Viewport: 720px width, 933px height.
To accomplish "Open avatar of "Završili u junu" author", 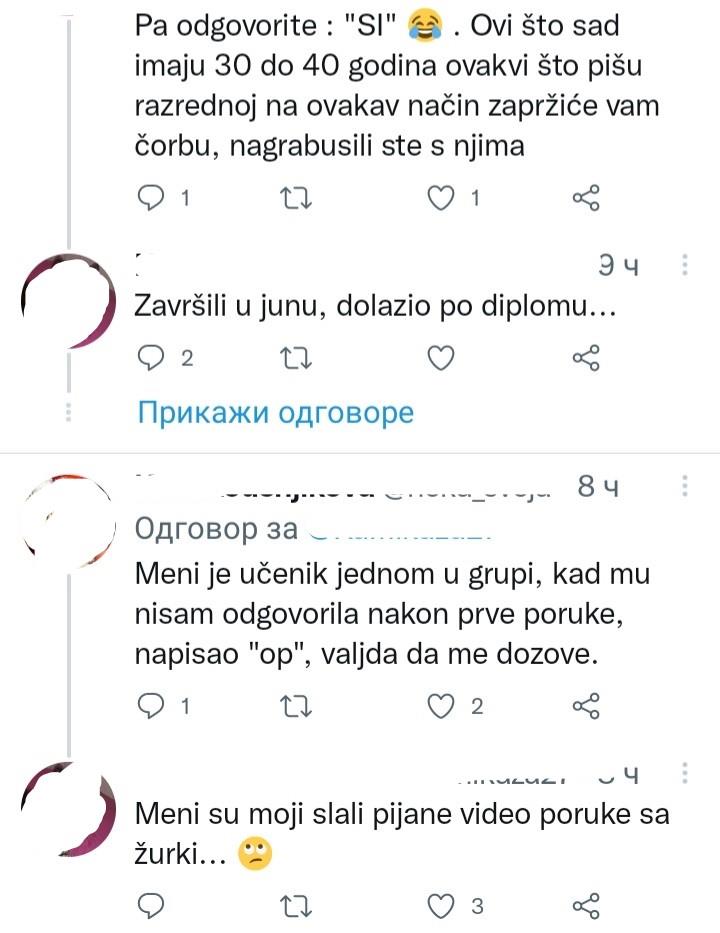I will [64, 301].
